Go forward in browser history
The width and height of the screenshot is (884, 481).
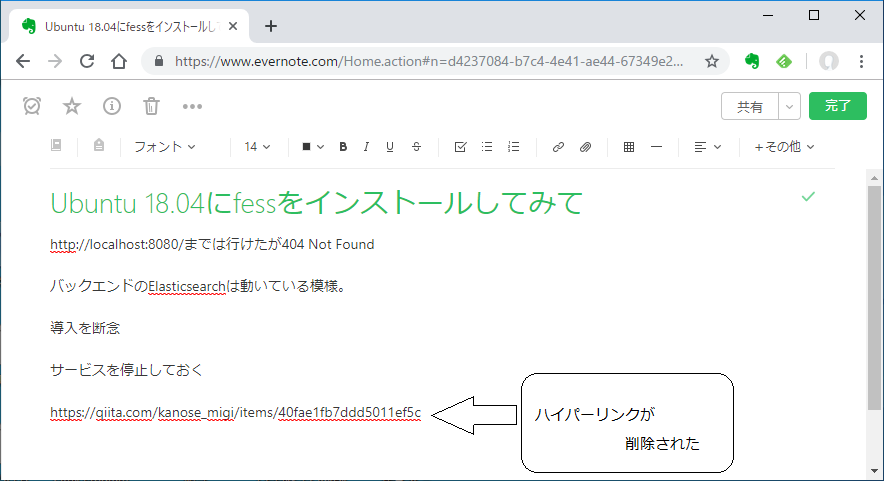[55, 61]
